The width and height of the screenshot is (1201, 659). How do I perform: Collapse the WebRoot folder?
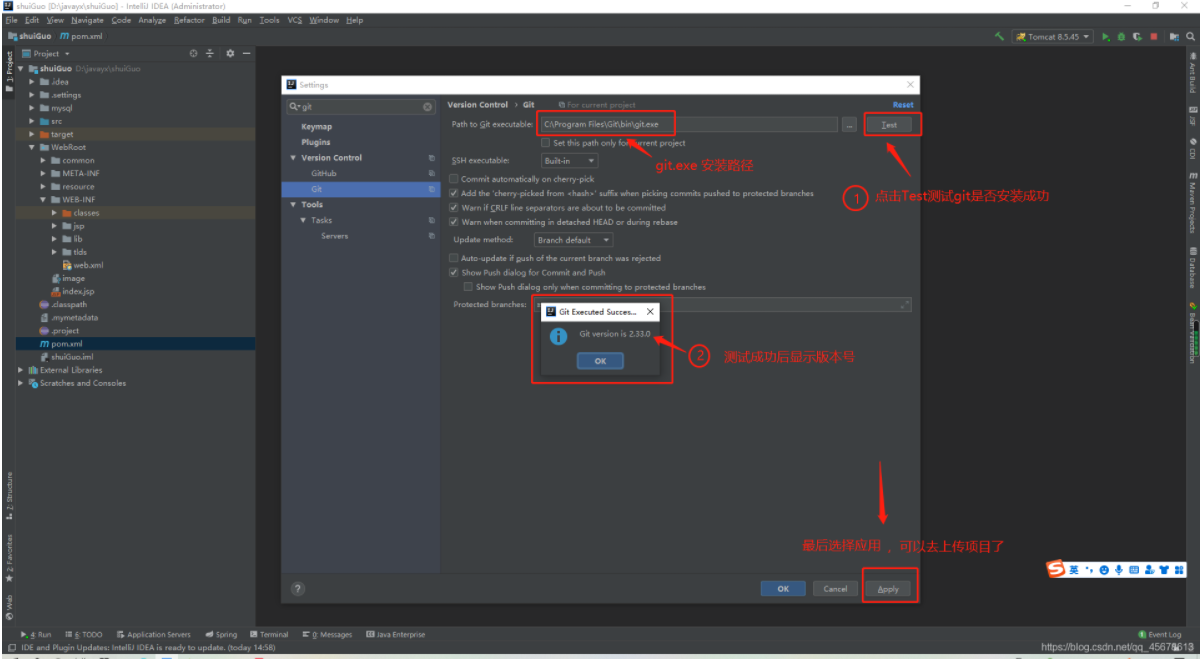pyautogui.click(x=32, y=147)
